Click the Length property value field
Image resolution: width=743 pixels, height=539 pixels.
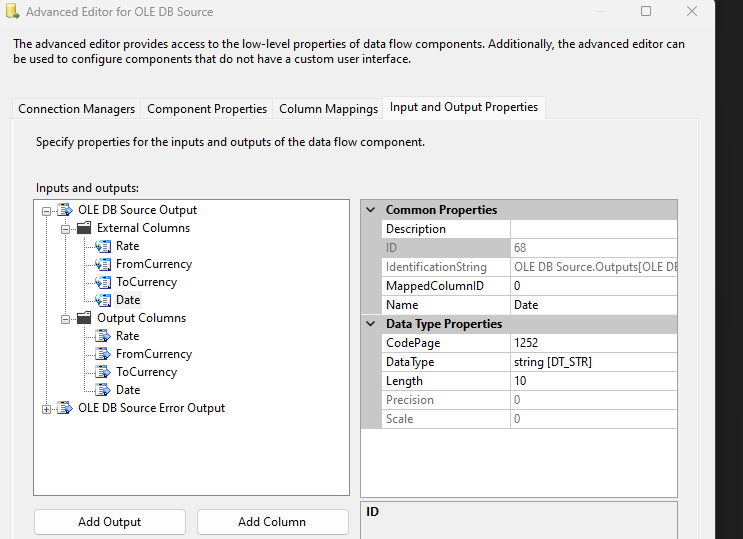click(x=593, y=381)
